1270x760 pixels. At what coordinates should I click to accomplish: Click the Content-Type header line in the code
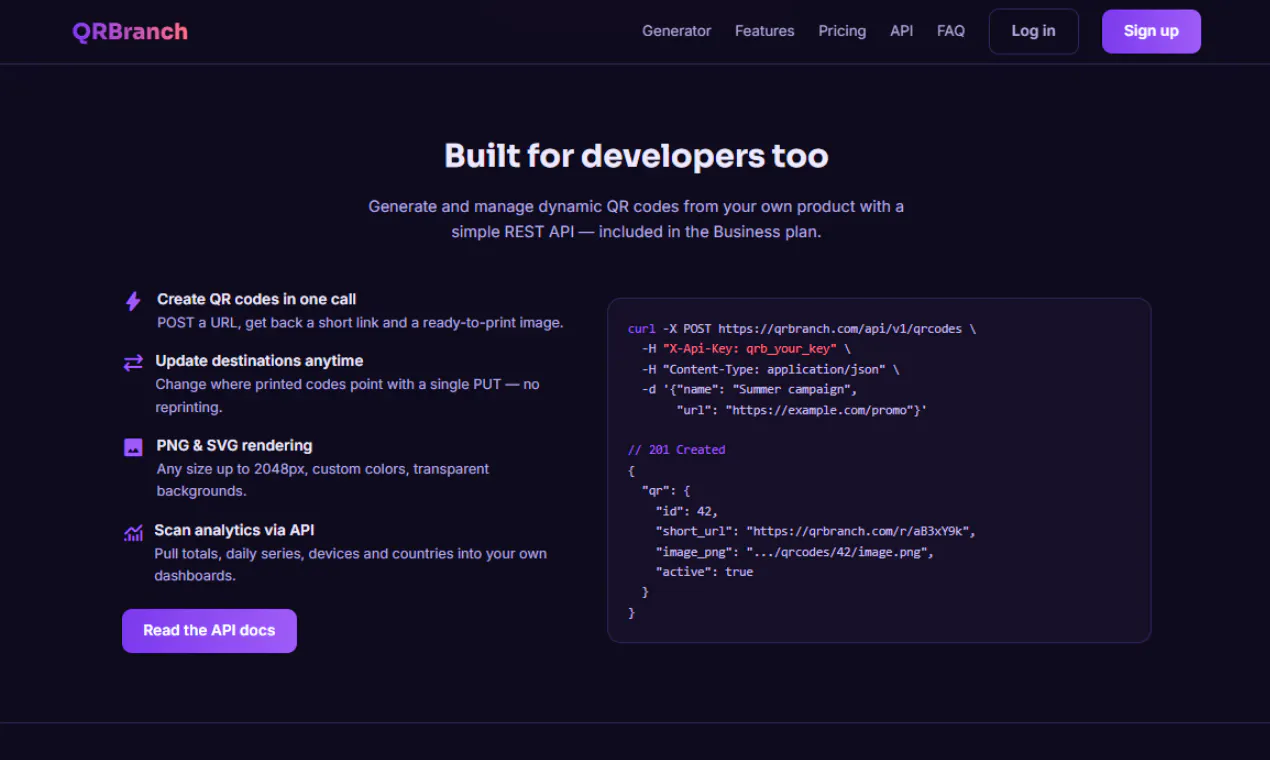pyautogui.click(x=770, y=369)
